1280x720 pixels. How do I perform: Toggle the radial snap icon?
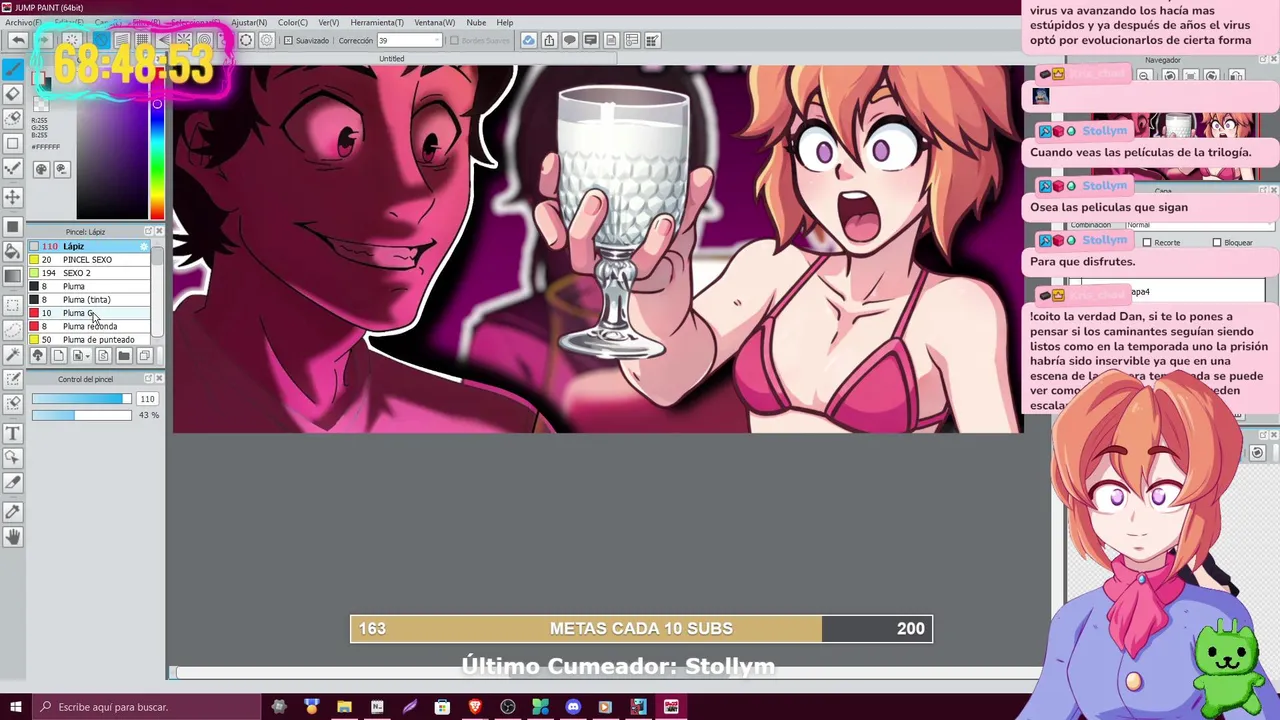[x=184, y=40]
